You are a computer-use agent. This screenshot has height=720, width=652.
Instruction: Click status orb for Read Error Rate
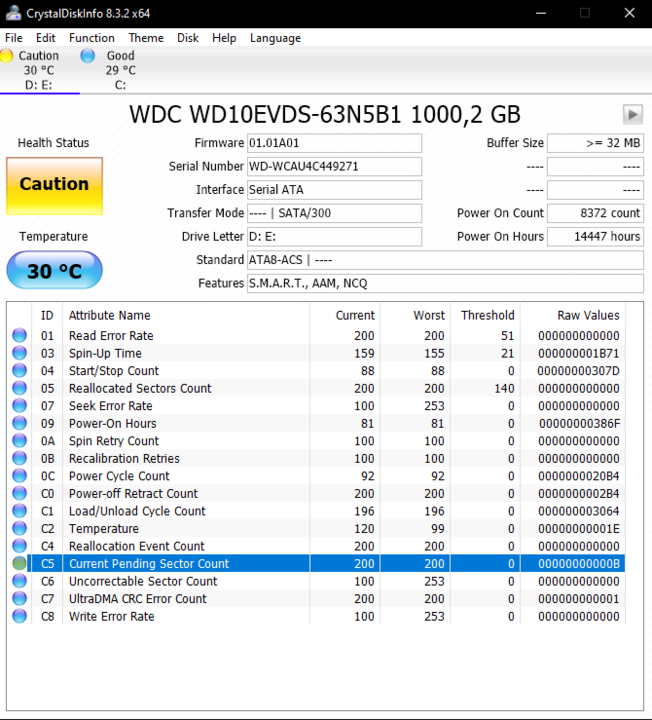[x=19, y=335]
